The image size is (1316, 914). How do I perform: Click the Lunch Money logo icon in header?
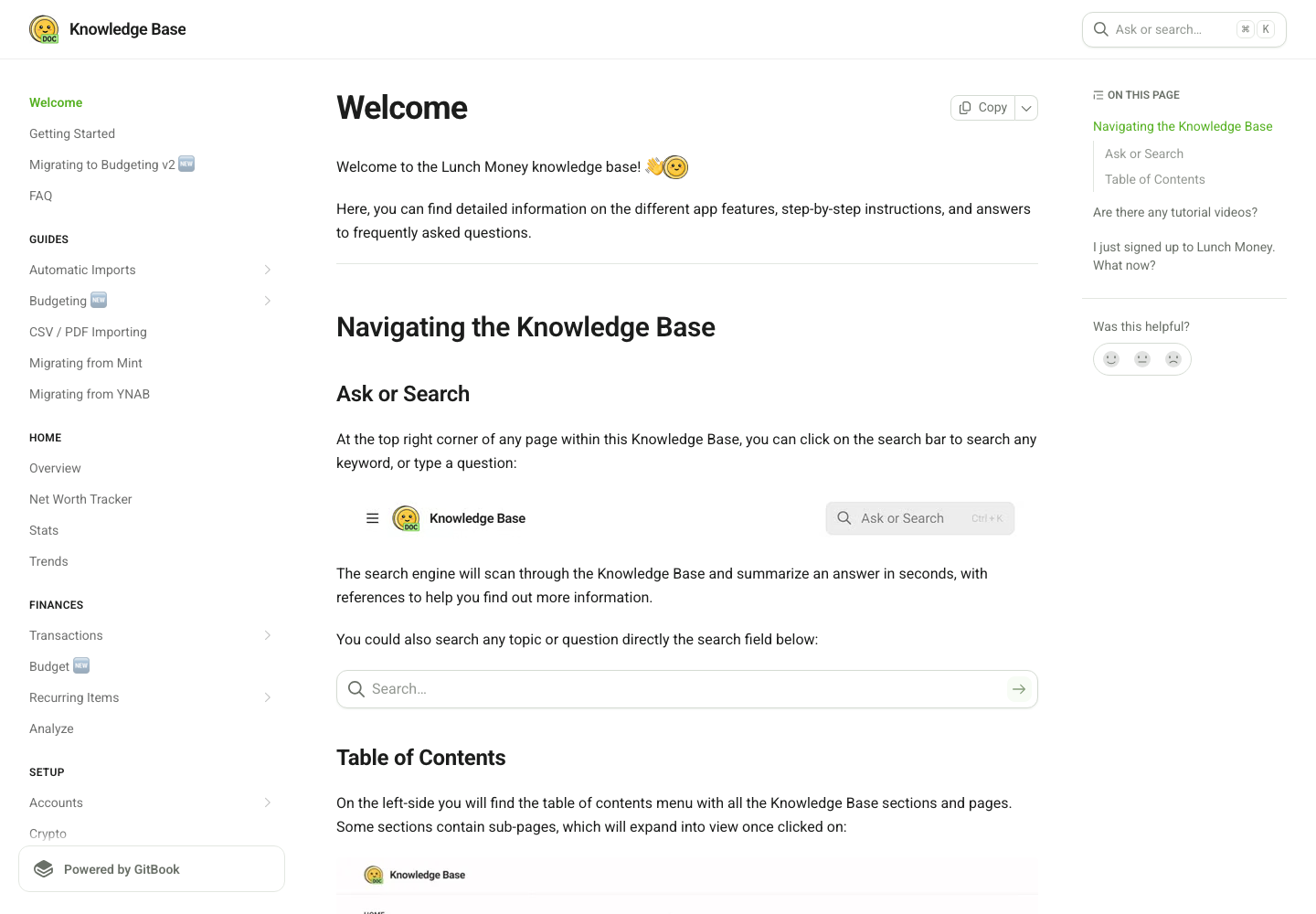pyautogui.click(x=44, y=29)
